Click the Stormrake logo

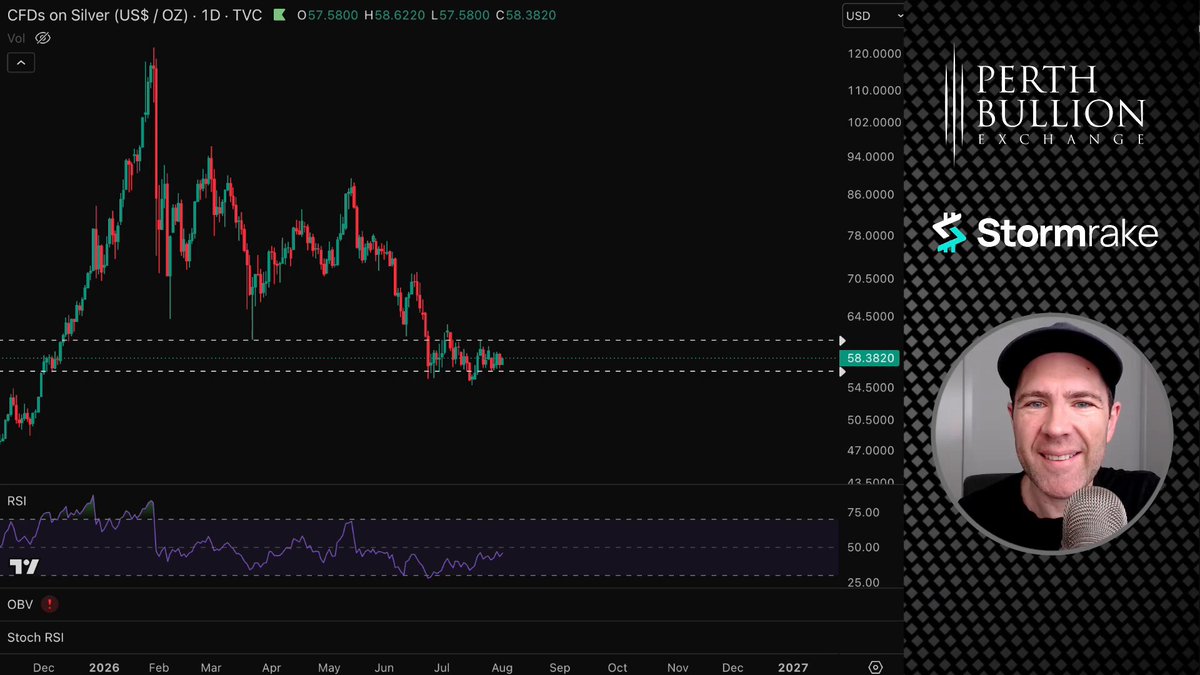tap(1045, 233)
